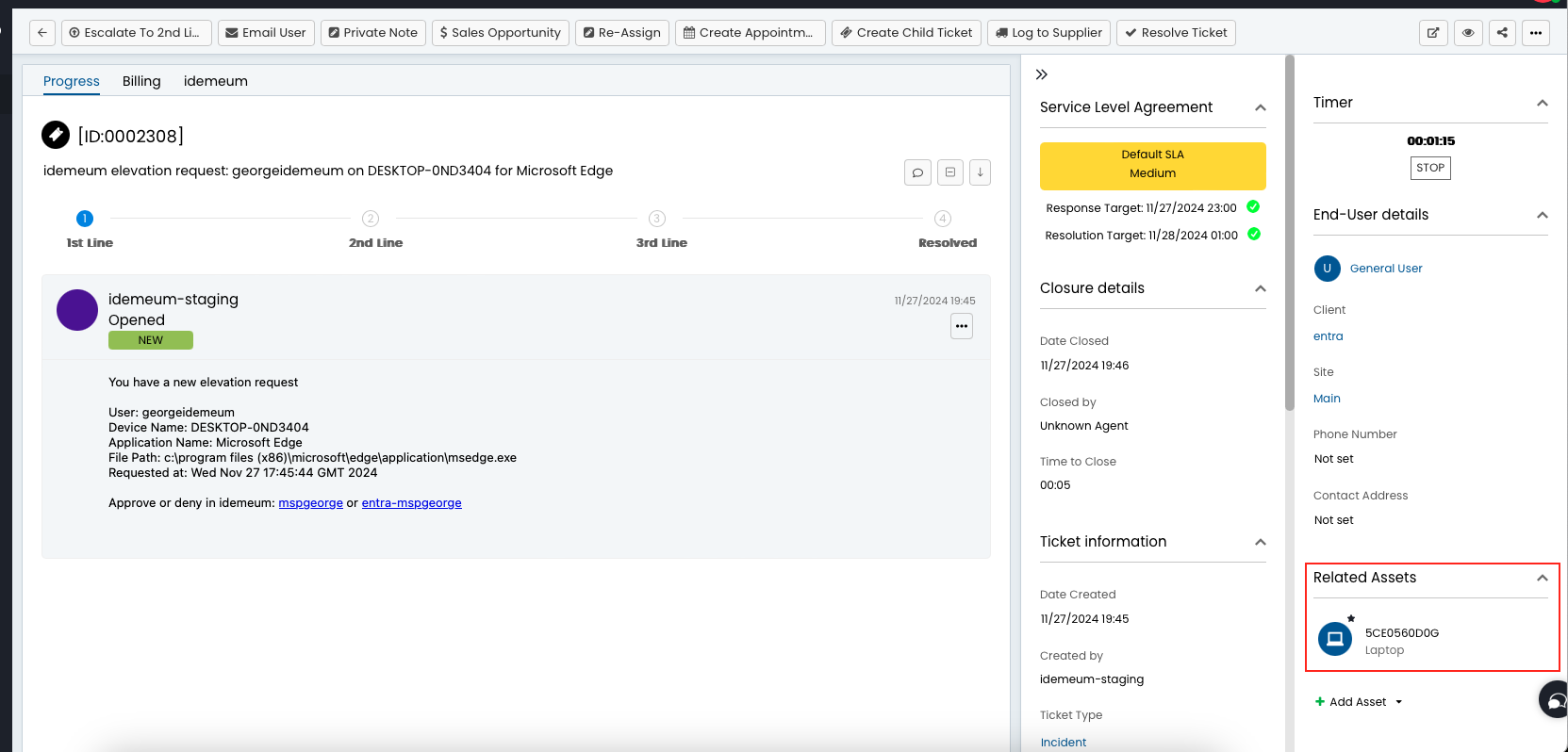The image size is (1568, 752).
Task: Click the ticket subject line text
Action: (x=328, y=171)
